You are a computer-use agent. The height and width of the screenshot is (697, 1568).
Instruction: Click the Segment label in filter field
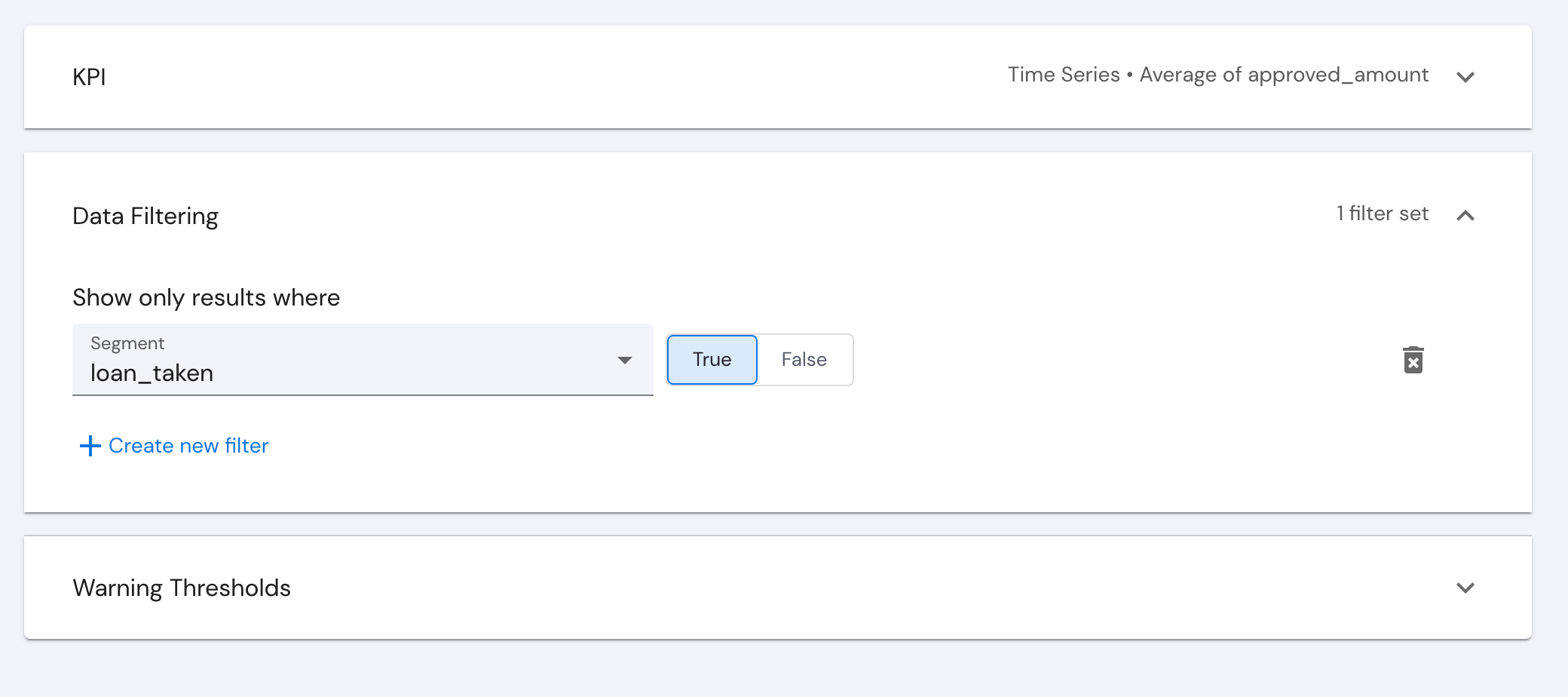(127, 343)
